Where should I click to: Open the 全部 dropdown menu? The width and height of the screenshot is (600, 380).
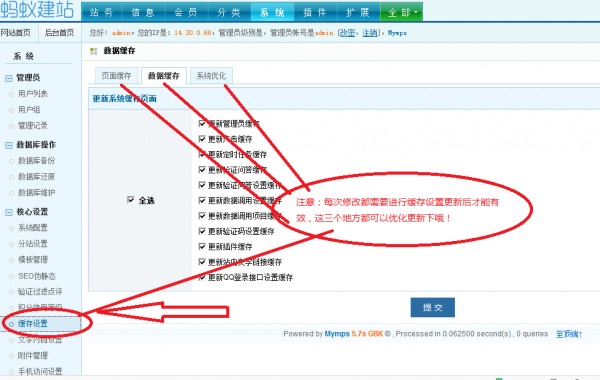pyautogui.click(x=401, y=12)
